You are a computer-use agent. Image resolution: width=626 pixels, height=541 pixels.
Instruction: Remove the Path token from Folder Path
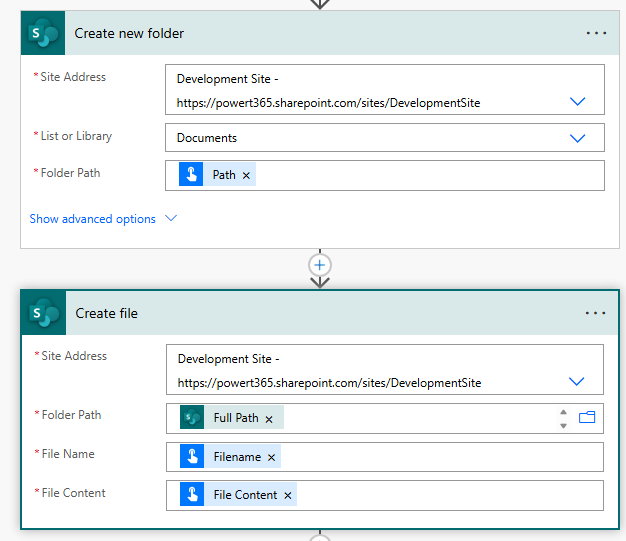coord(247,175)
